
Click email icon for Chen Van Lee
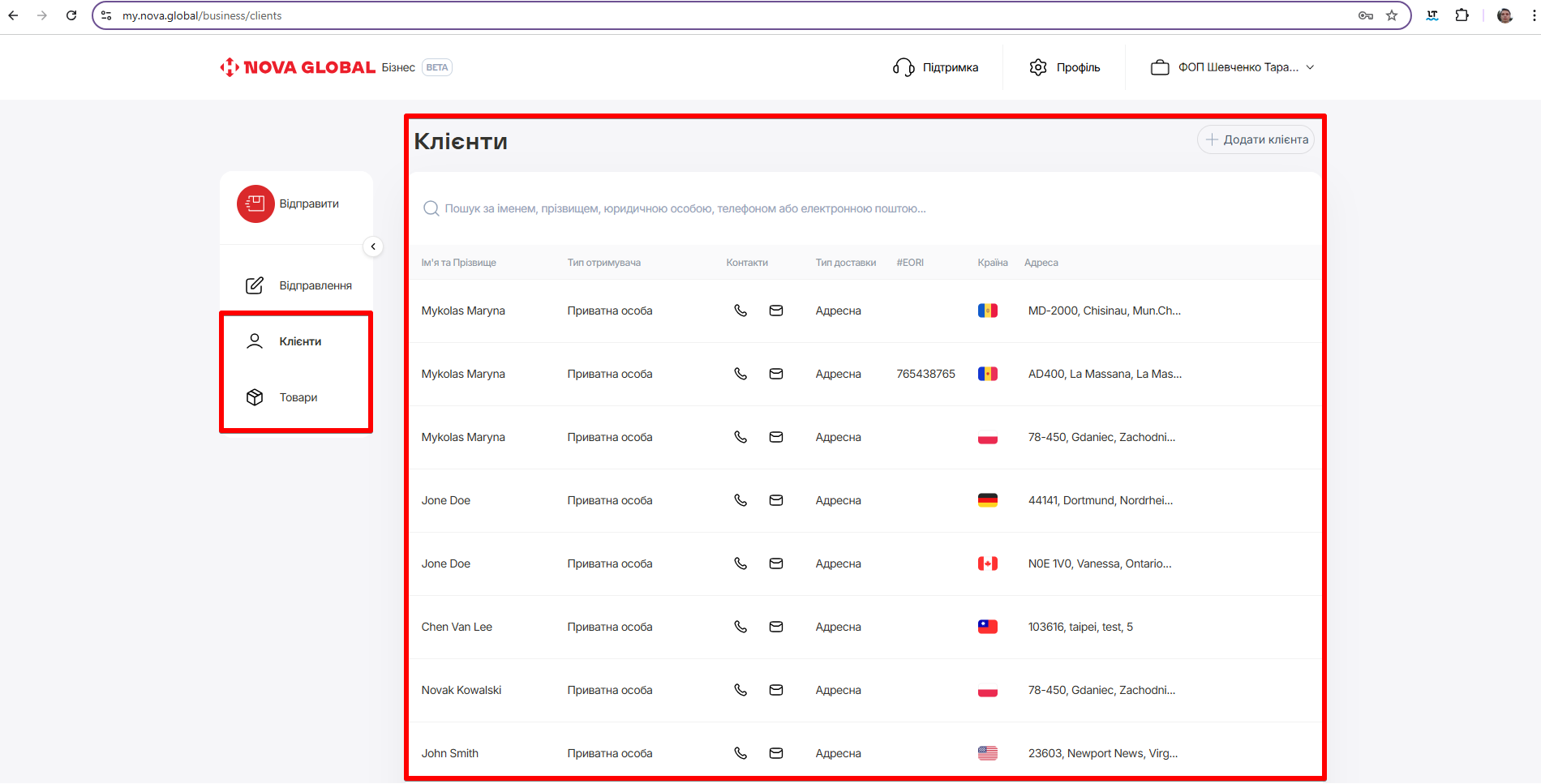(x=776, y=627)
